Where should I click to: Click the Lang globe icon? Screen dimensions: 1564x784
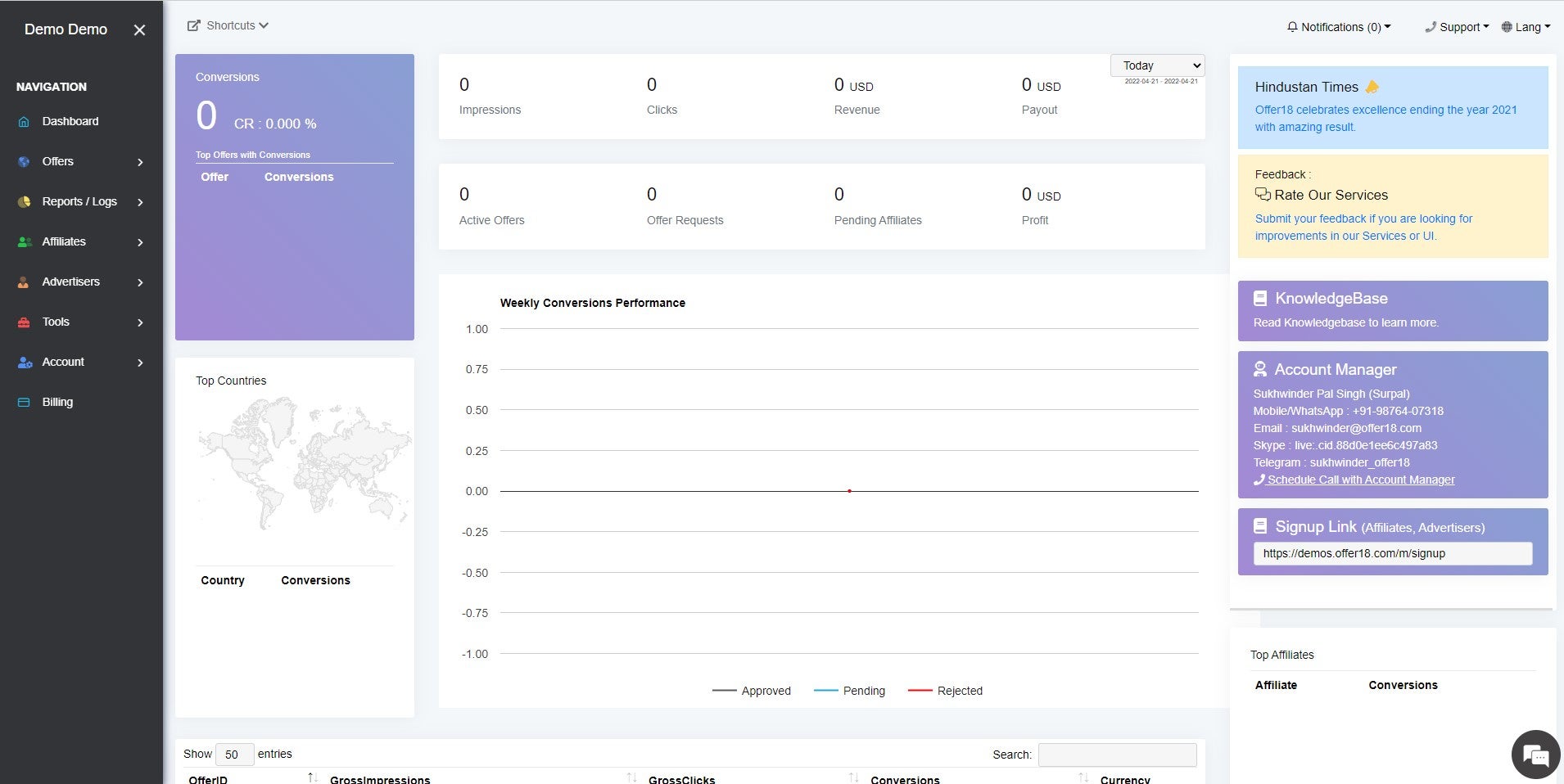(x=1507, y=27)
